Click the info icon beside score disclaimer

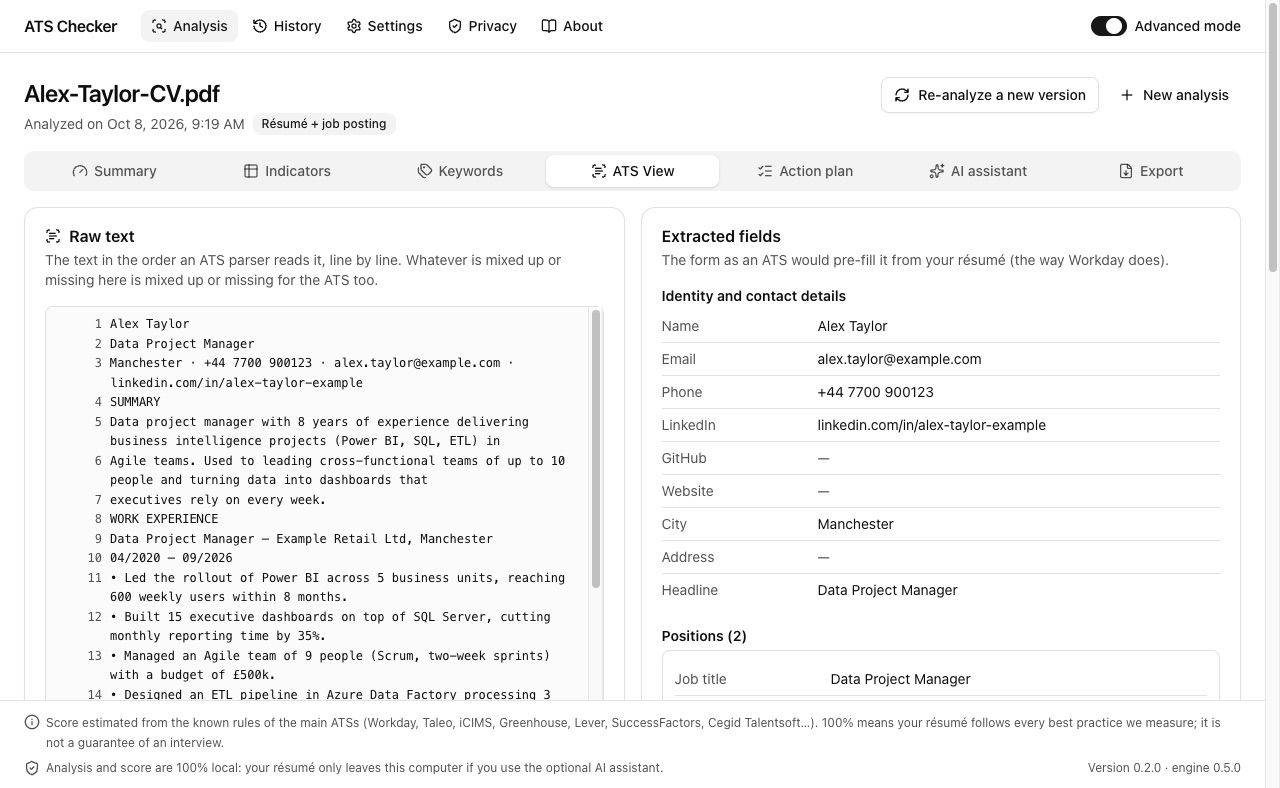tap(32, 723)
